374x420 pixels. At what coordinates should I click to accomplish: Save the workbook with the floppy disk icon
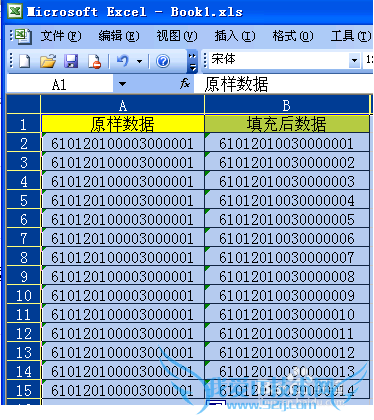pos(71,61)
